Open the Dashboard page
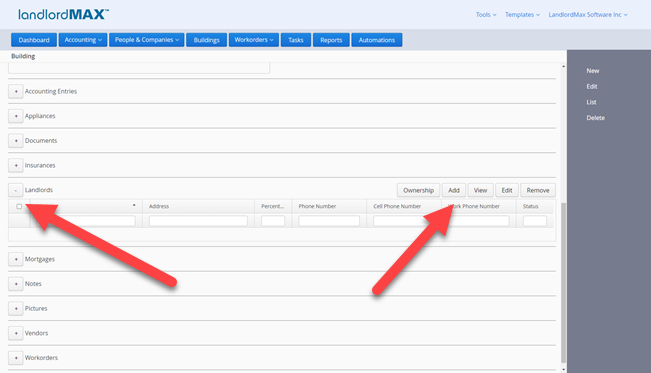The width and height of the screenshot is (651, 373). tap(34, 40)
